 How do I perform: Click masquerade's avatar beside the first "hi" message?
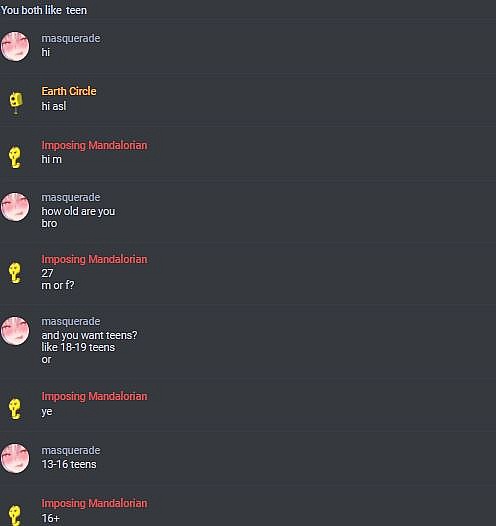pyautogui.click(x=15, y=46)
